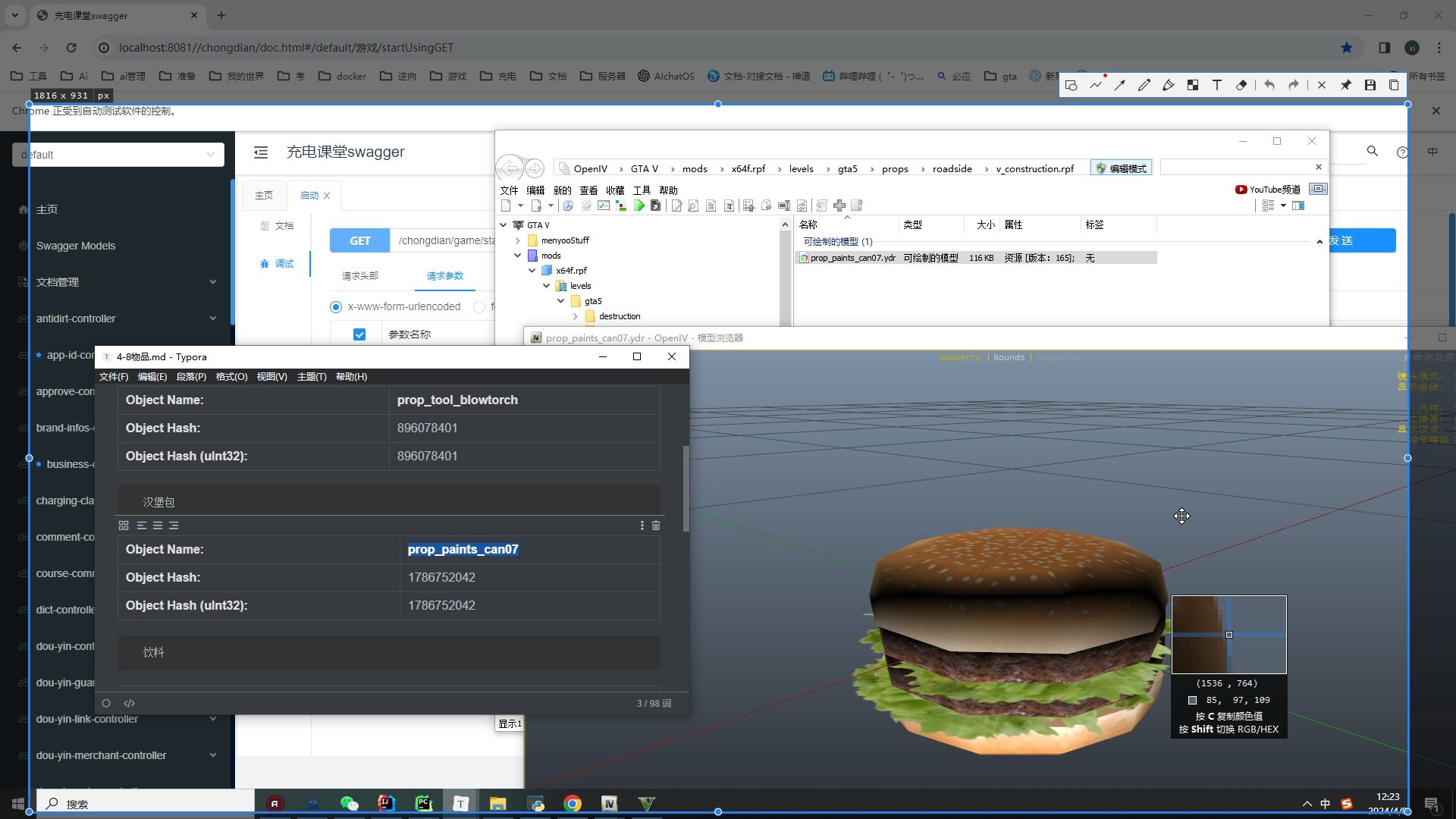Image resolution: width=1456 pixels, height=819 pixels.
Task: Select the x-www-form-urlencoded radio button
Action: click(x=336, y=307)
